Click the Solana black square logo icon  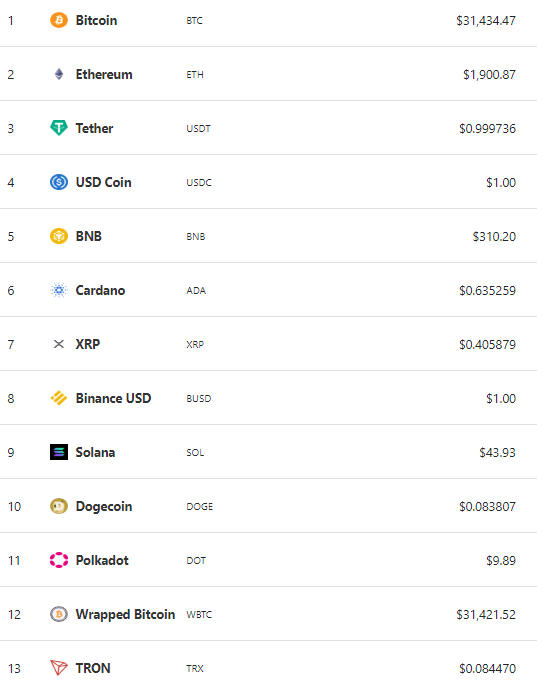[59, 452]
